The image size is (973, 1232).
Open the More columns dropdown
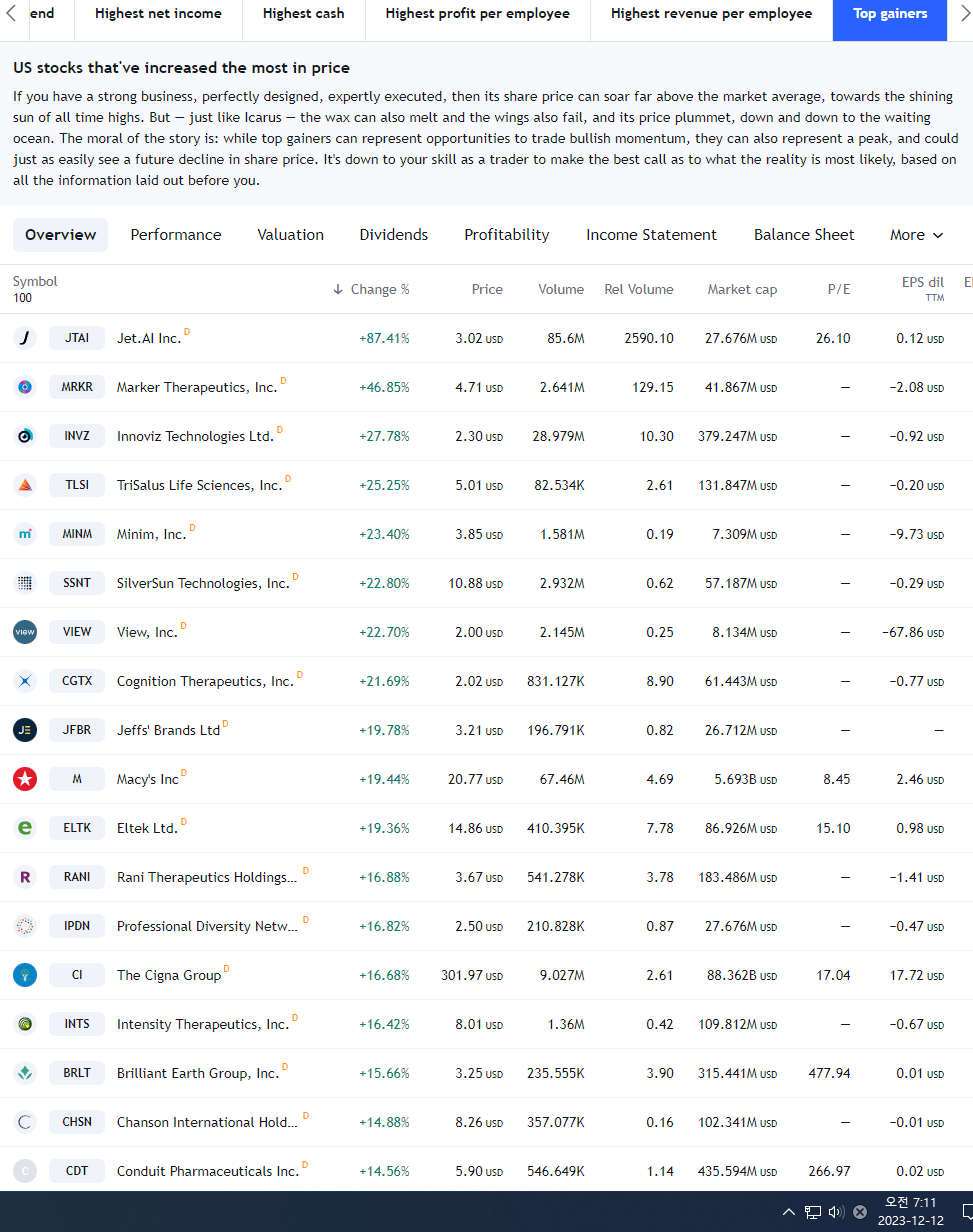[917, 235]
